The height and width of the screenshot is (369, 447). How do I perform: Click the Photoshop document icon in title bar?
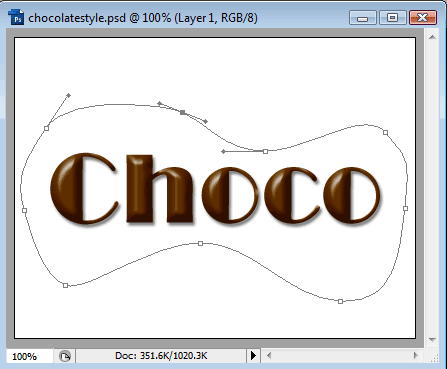(17, 17)
